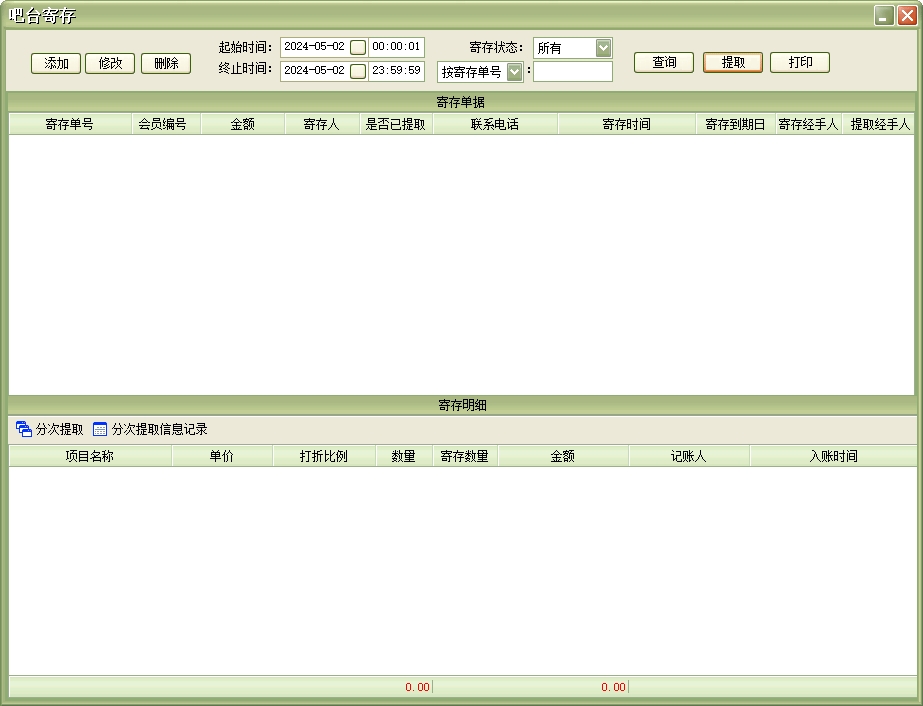The image size is (923, 706).
Task: Click the 分次提取 toolbar icon
Action: click(24, 429)
